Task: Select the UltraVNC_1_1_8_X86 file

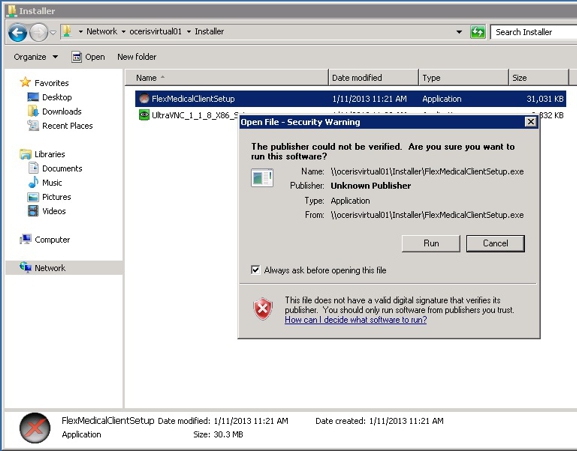Action: (194, 116)
